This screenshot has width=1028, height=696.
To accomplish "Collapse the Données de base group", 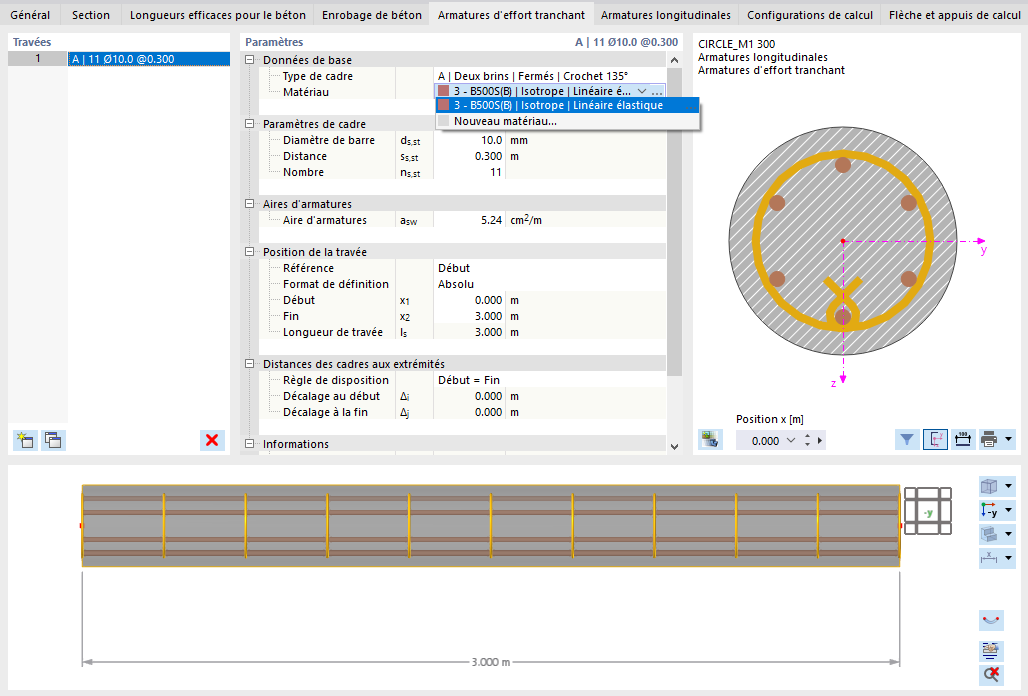I will (x=250, y=60).
